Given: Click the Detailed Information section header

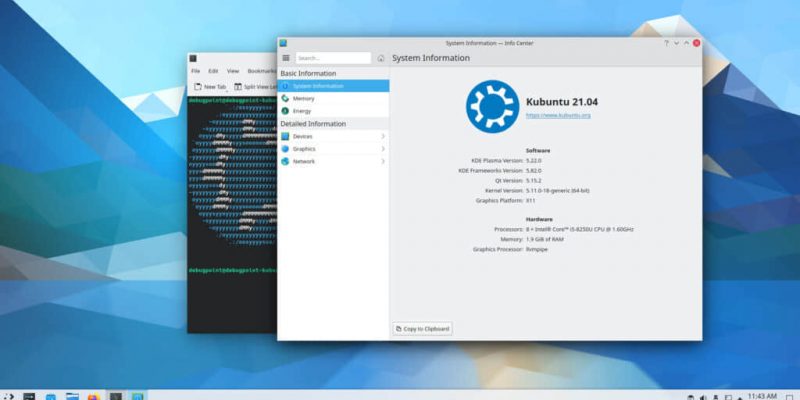Looking at the screenshot, I should tap(313, 124).
